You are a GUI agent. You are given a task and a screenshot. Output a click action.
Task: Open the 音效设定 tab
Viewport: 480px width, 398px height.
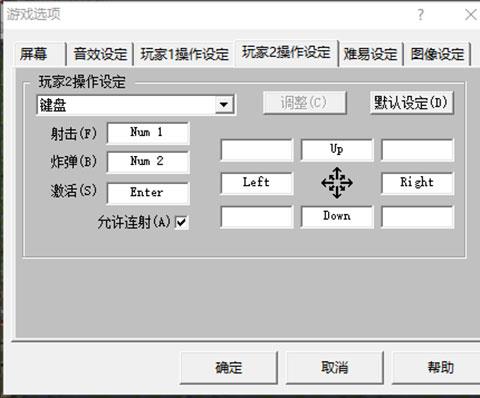(x=100, y=54)
